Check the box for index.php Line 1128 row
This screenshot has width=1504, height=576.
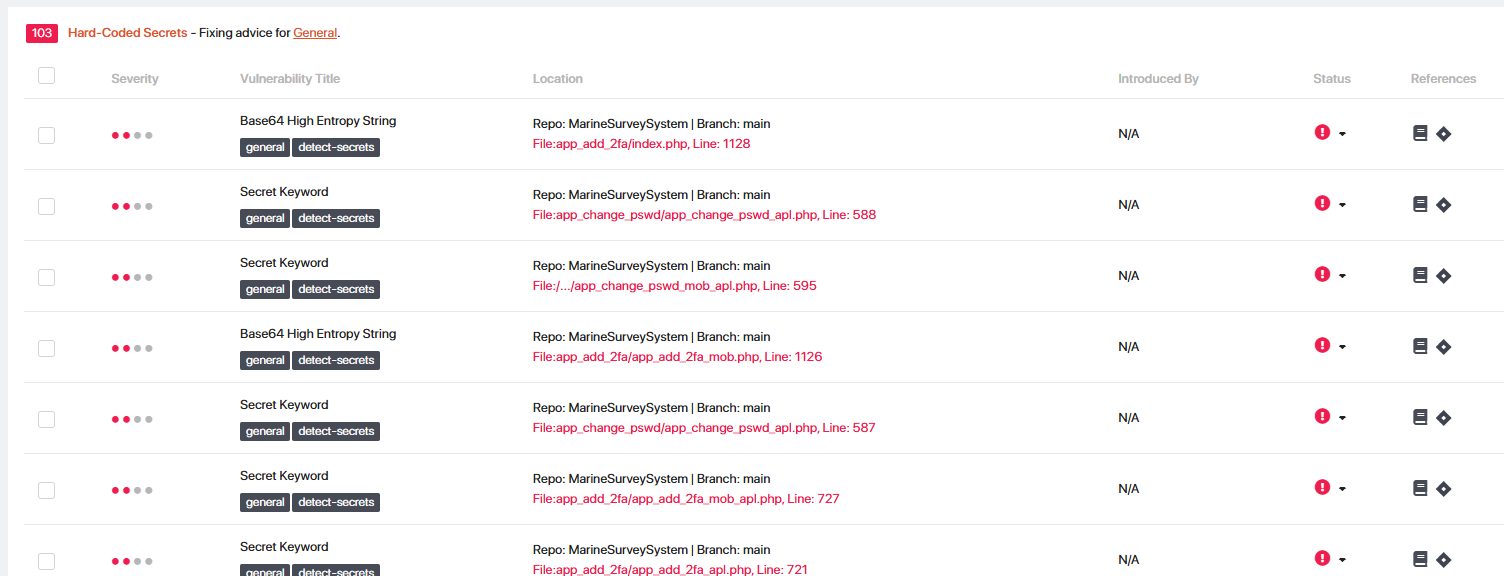pos(46,135)
